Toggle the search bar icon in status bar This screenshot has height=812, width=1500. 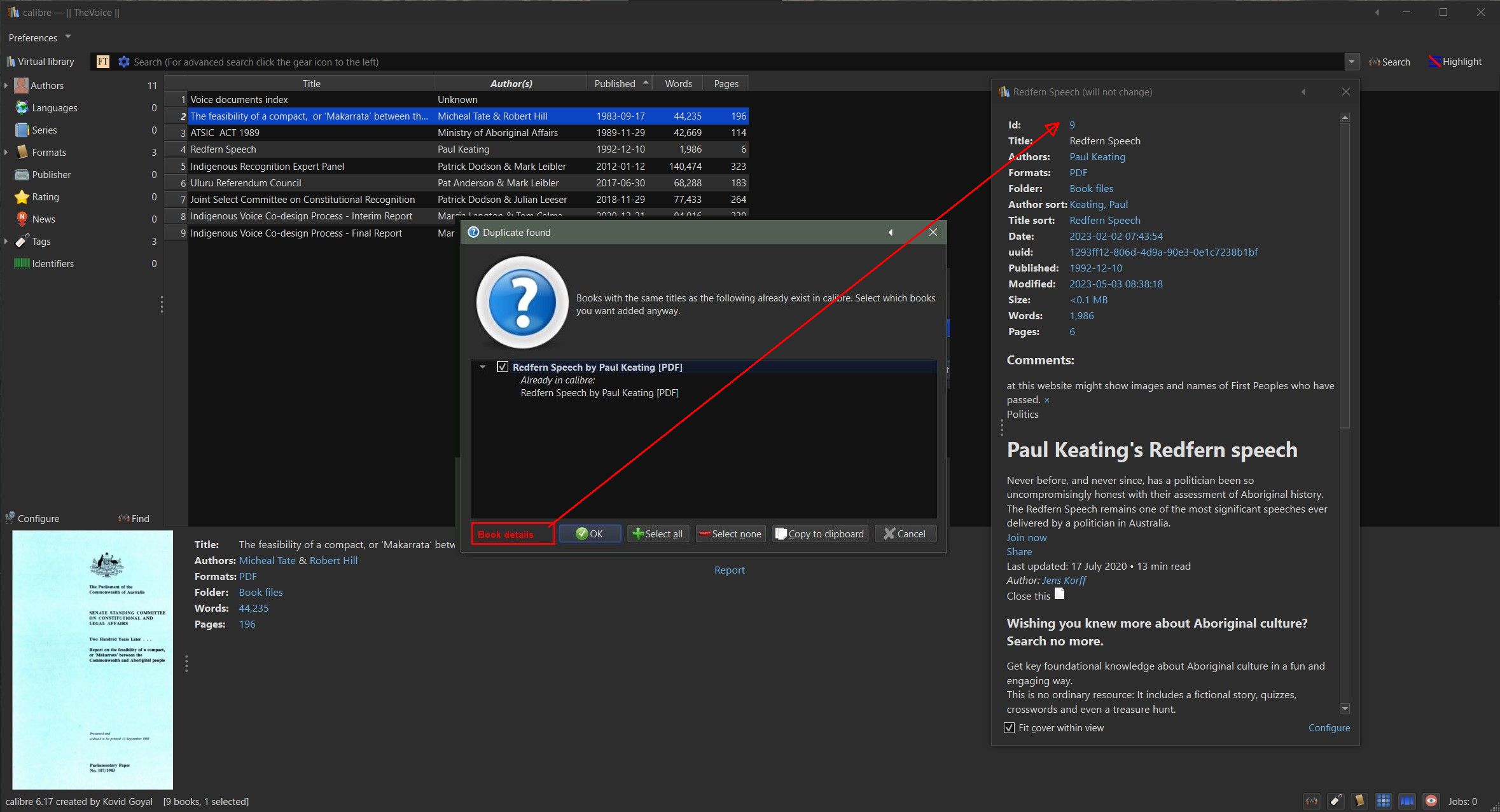point(1312,801)
